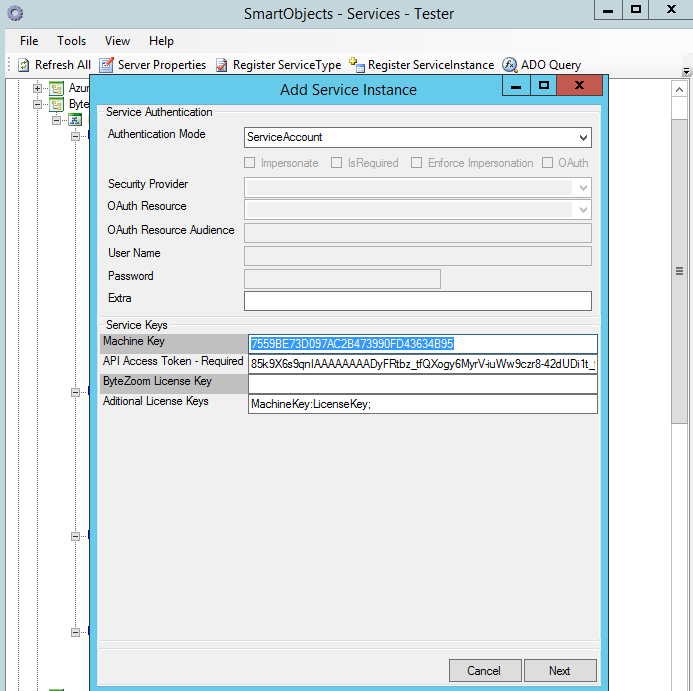The height and width of the screenshot is (691, 693).
Task: Open the View menu
Action: click(117, 41)
